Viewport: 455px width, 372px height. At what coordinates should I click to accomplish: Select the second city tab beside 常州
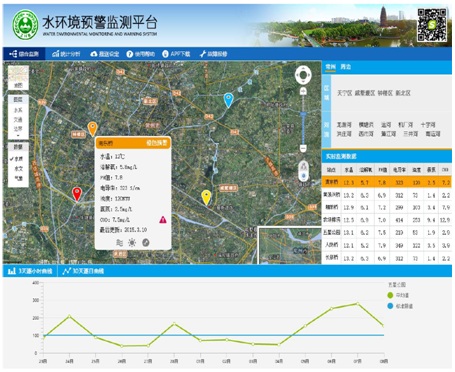(x=346, y=67)
